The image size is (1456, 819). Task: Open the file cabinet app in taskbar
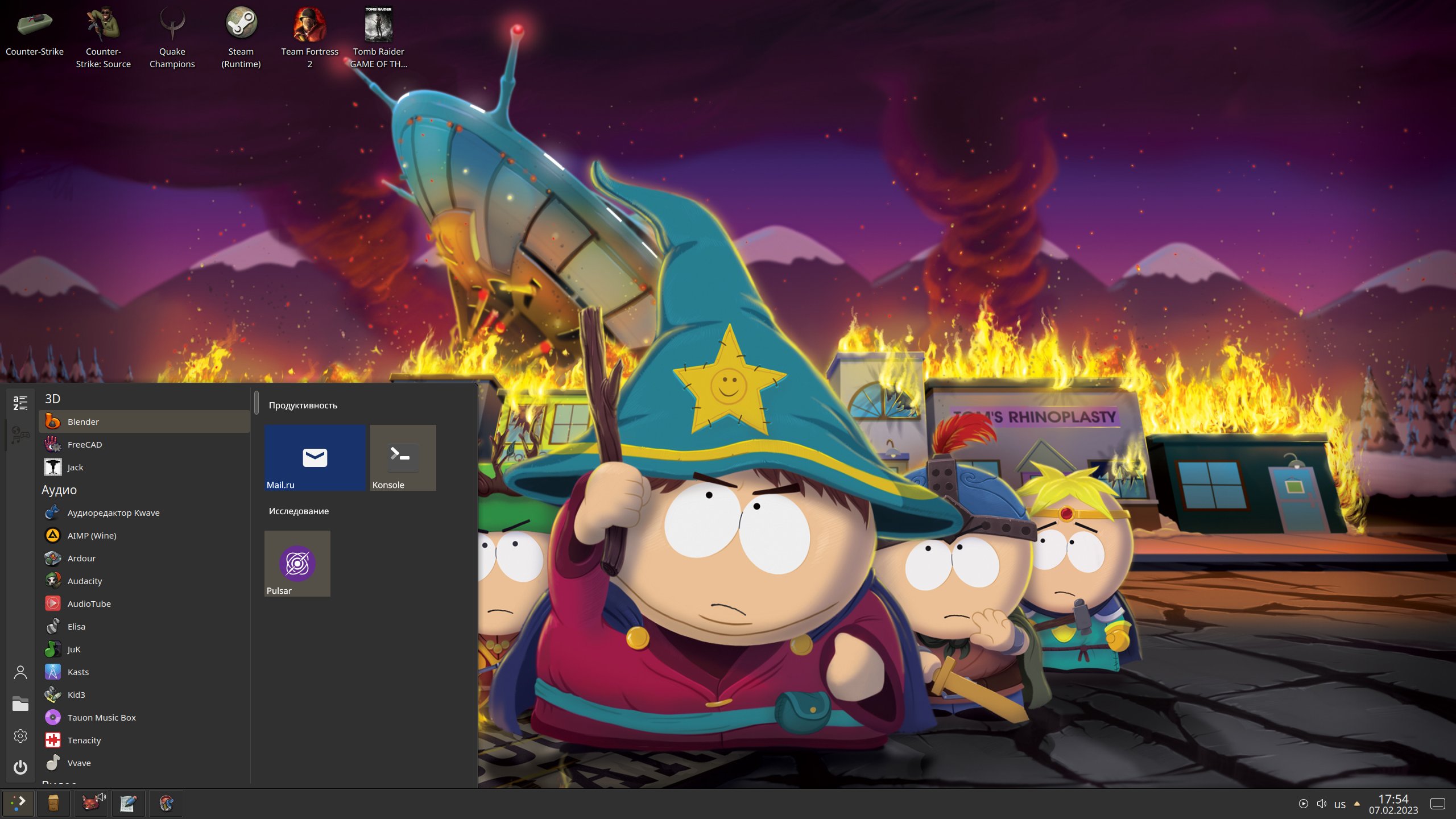(x=53, y=804)
